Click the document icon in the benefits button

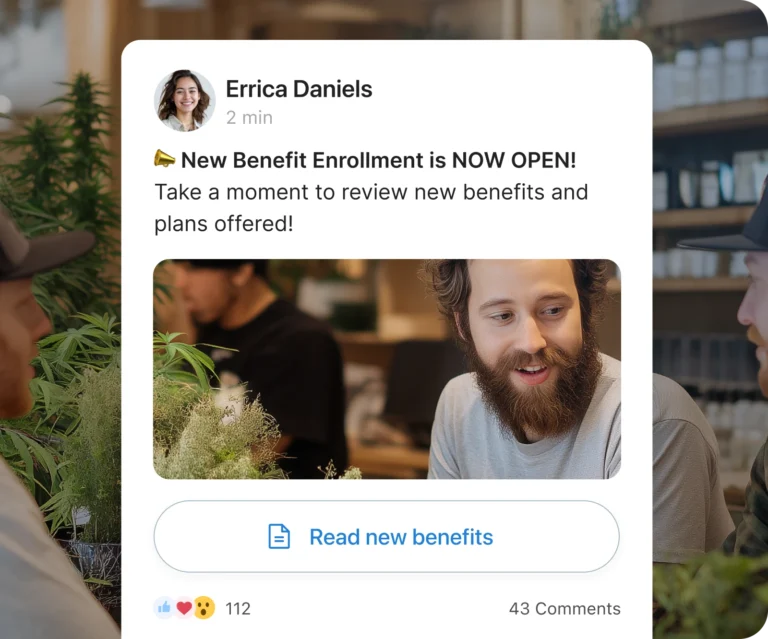coord(279,537)
